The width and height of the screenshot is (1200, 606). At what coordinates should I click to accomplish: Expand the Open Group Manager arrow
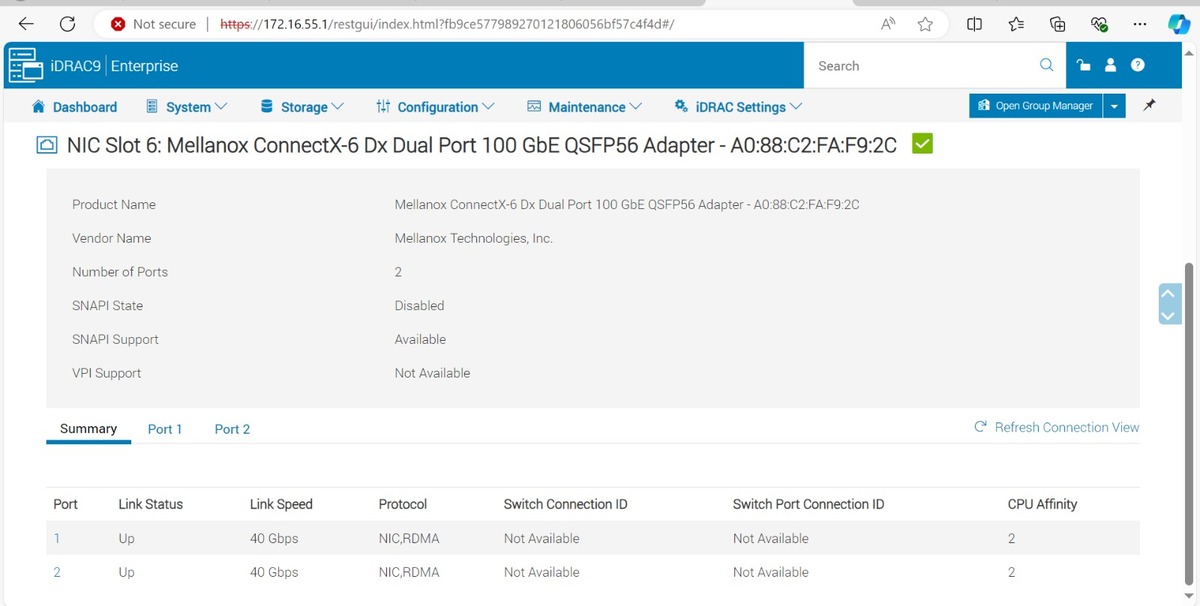pyautogui.click(x=1115, y=106)
